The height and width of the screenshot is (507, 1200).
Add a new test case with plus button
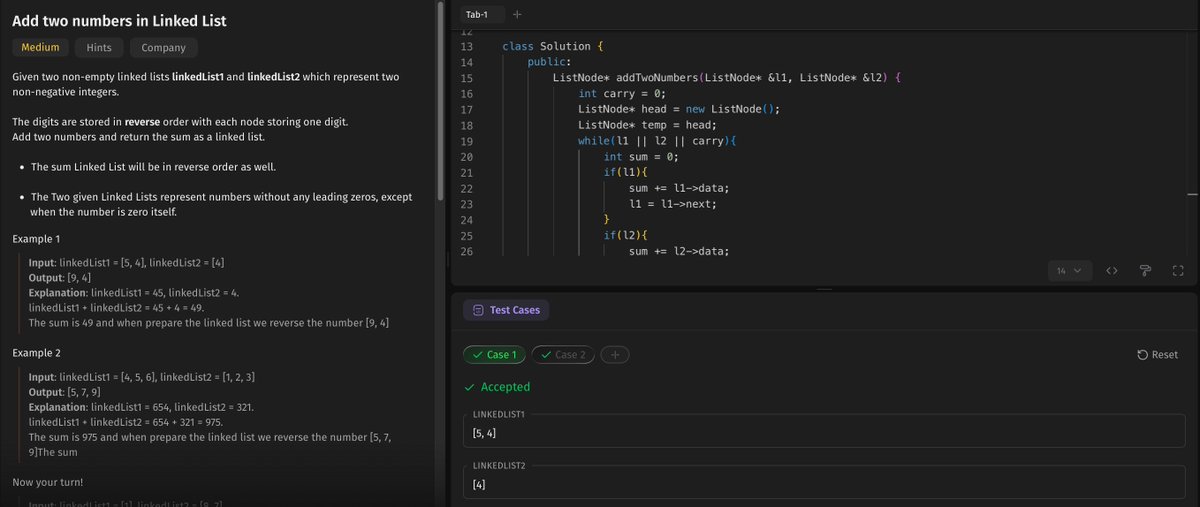pyautogui.click(x=615, y=355)
